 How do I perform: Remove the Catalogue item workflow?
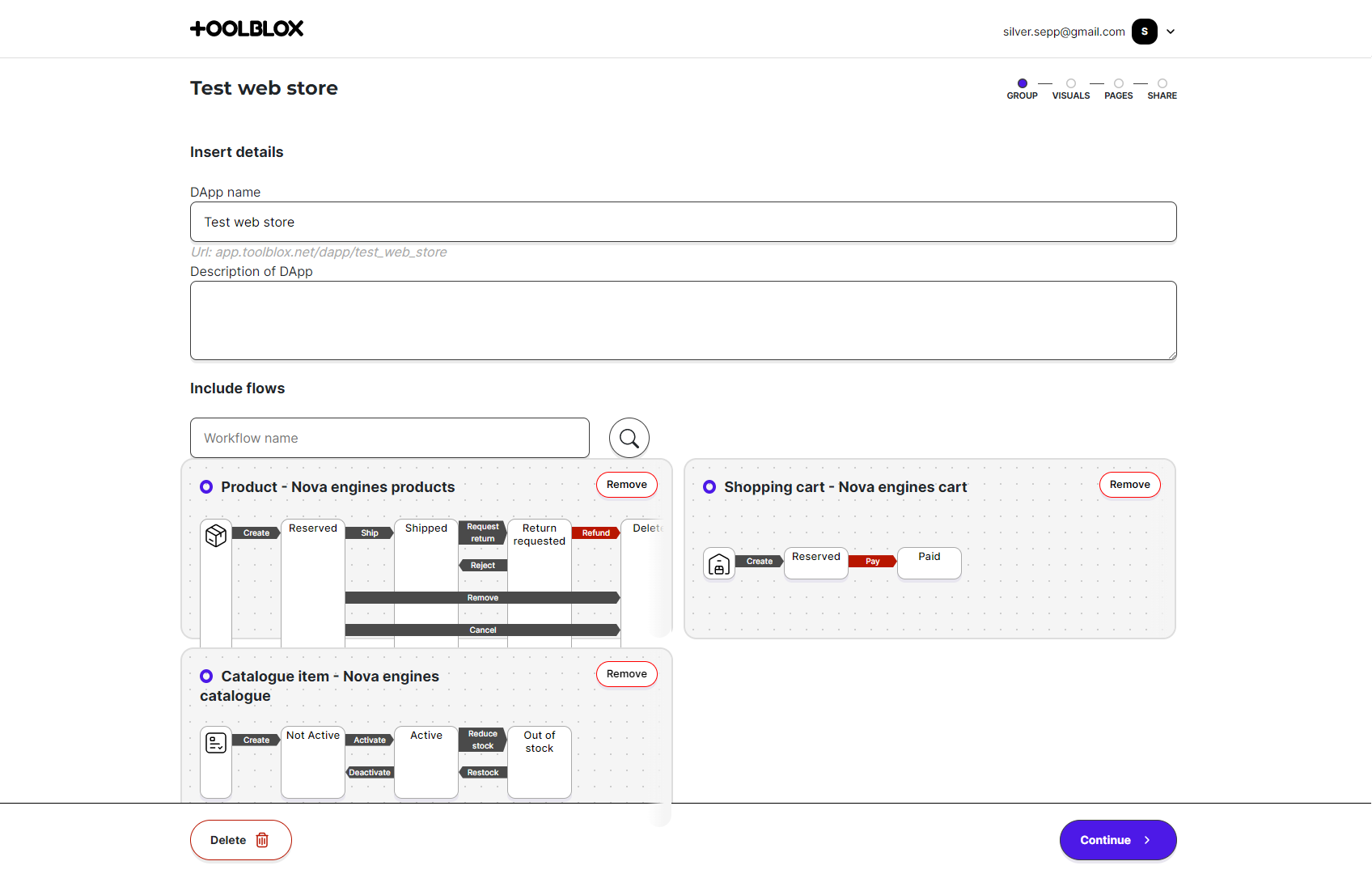626,674
